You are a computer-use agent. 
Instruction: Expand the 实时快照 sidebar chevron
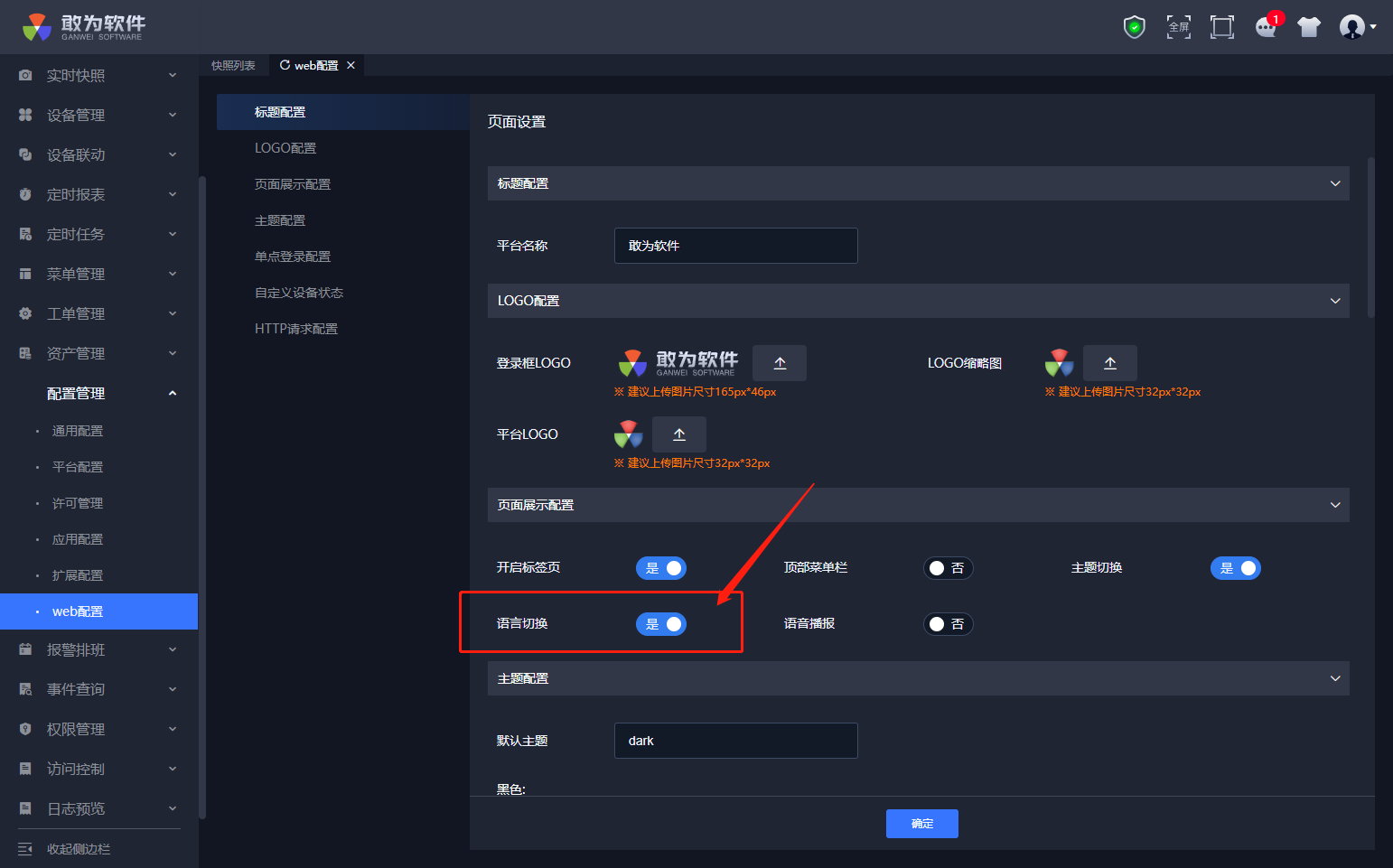[173, 75]
